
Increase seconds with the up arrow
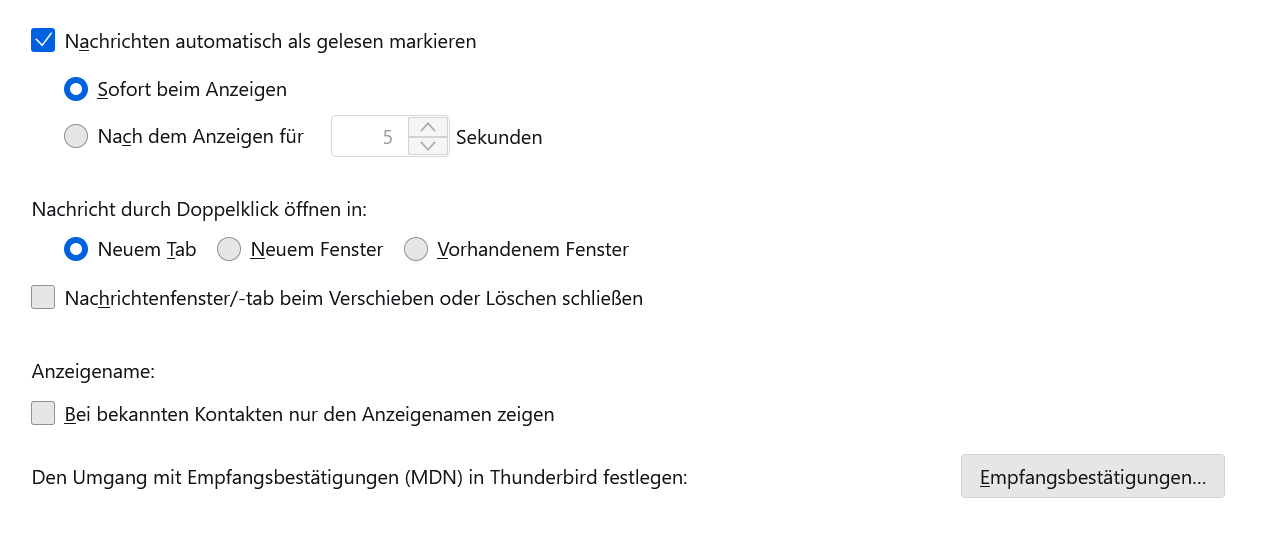(x=428, y=127)
